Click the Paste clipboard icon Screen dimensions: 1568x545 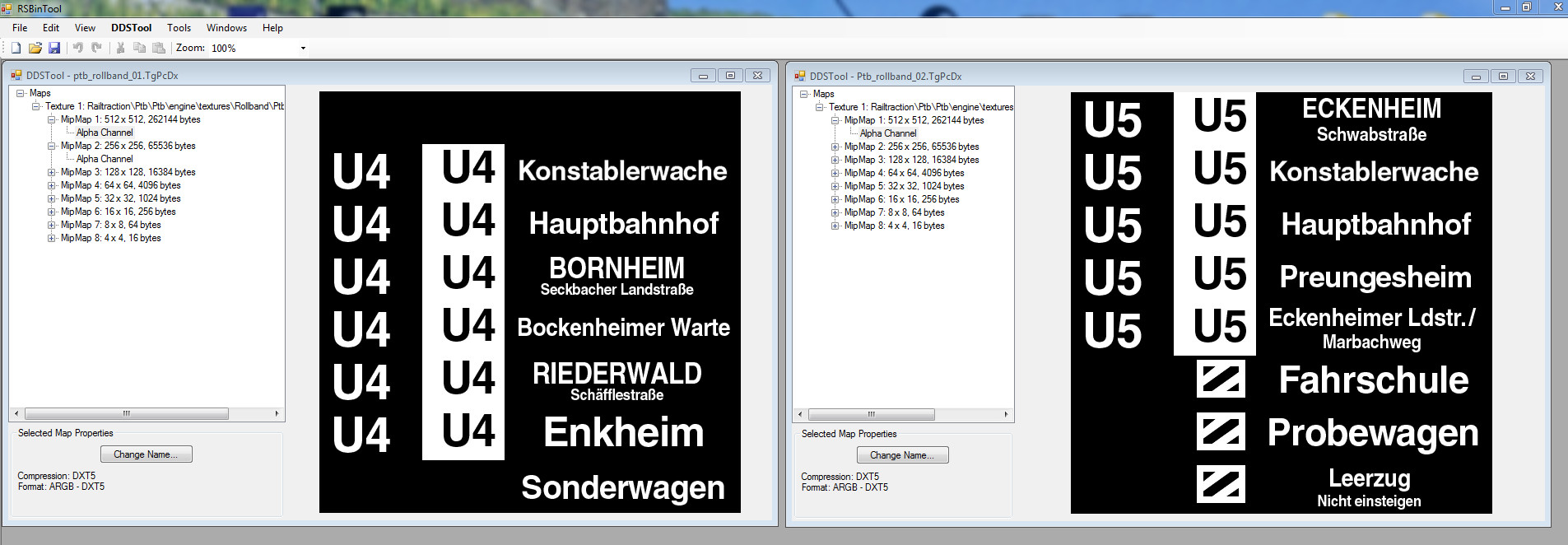(x=159, y=48)
